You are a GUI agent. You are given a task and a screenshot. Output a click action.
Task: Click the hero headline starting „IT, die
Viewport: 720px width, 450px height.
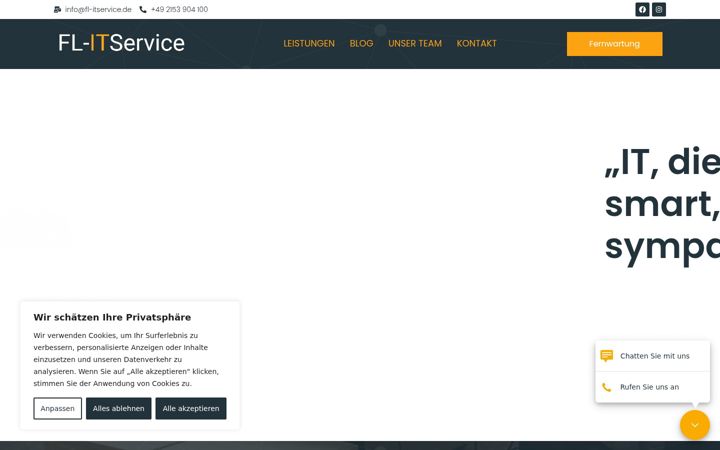click(x=662, y=205)
